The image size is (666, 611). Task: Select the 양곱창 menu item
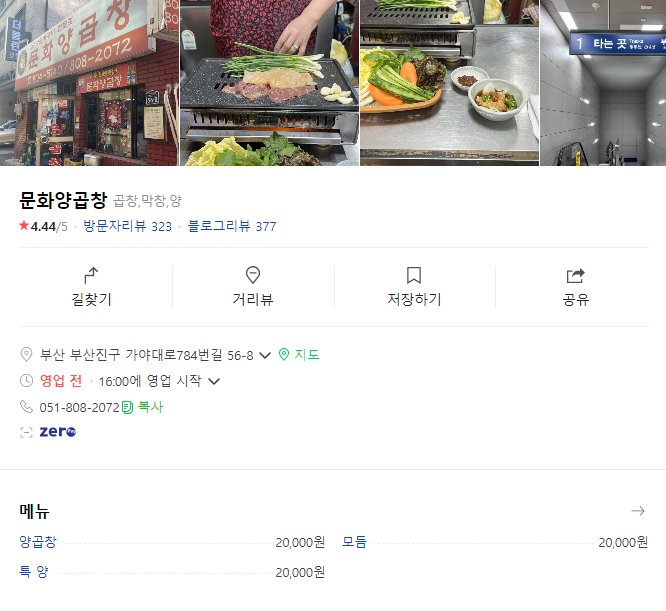pyautogui.click(x=38, y=542)
